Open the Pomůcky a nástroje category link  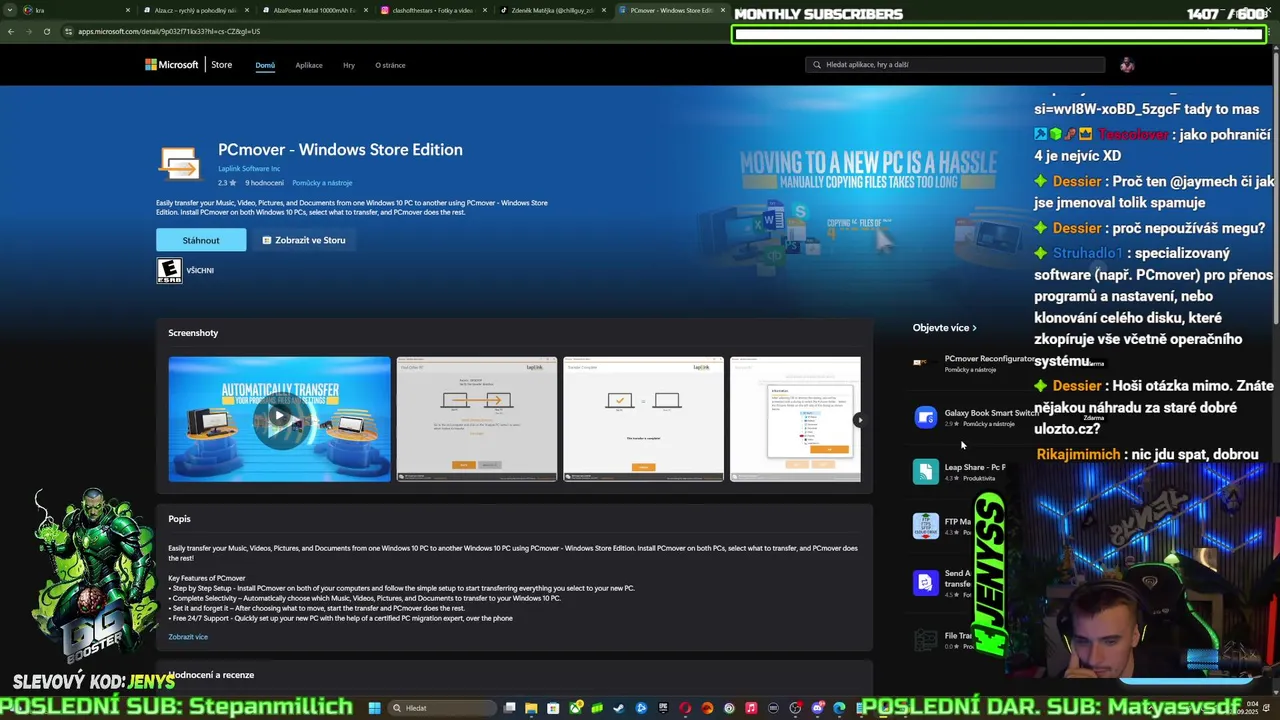[322, 183]
